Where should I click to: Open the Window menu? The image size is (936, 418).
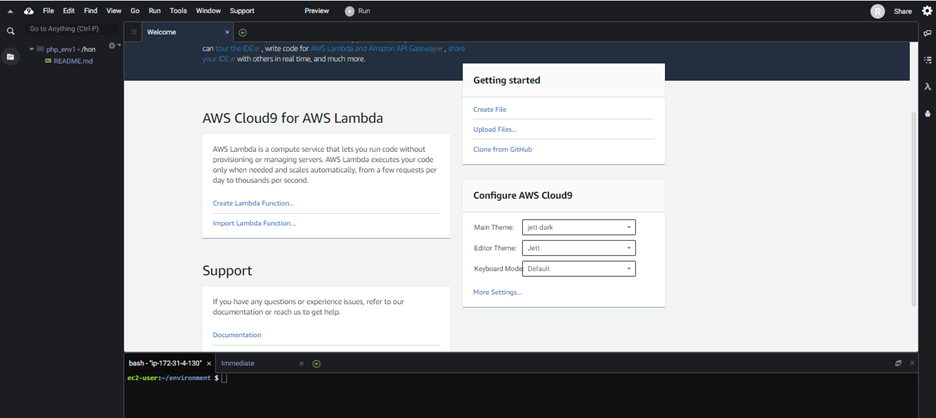click(x=208, y=11)
